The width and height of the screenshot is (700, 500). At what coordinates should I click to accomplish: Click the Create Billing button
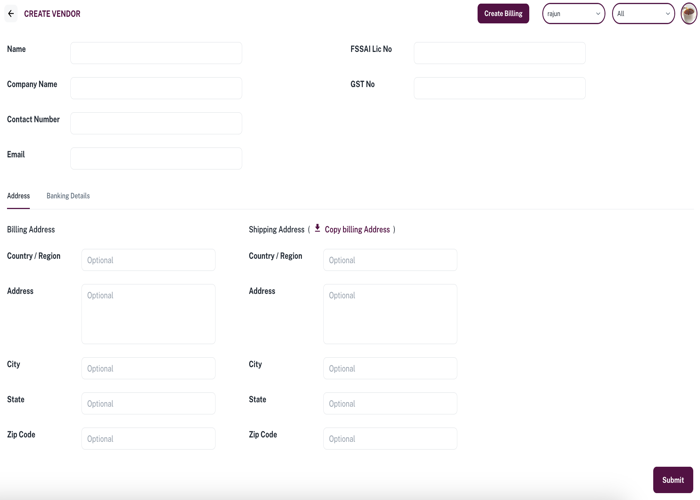503,14
